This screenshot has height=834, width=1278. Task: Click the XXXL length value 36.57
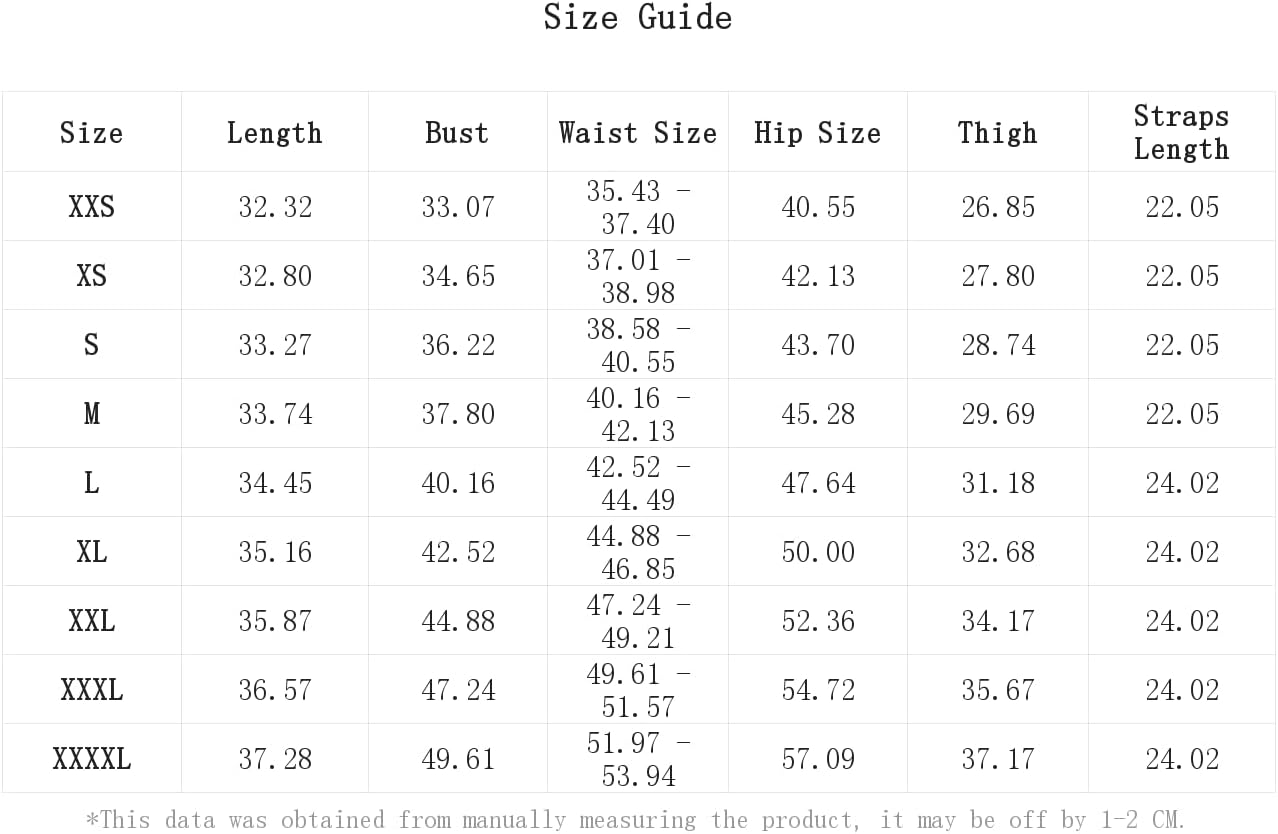(274, 690)
